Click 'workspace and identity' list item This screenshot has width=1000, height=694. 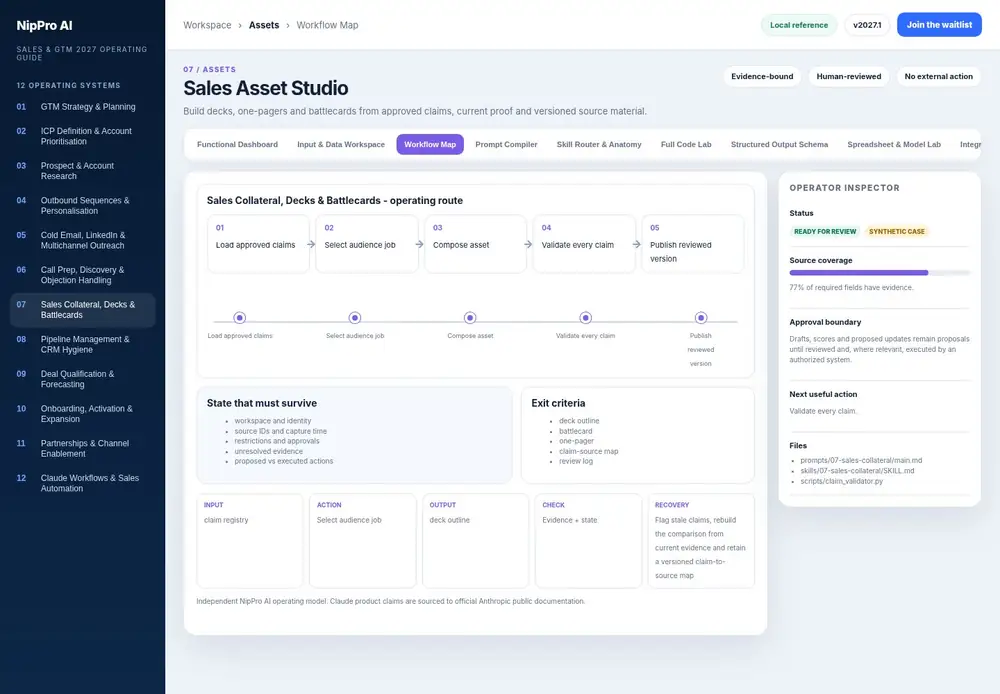tap(272, 421)
